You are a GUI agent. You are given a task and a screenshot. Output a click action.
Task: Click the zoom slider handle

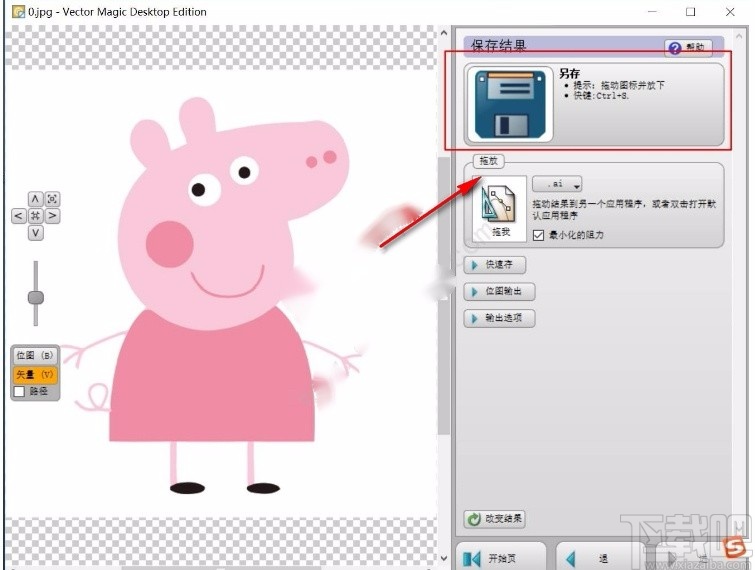tap(36, 298)
